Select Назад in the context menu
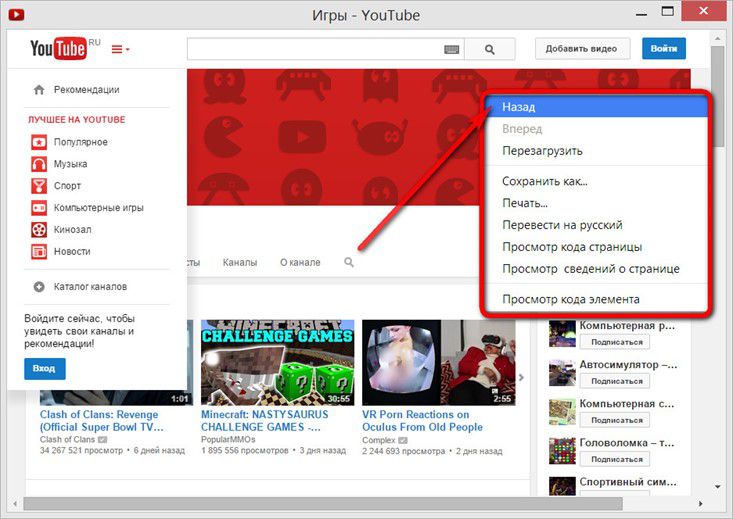The height and width of the screenshot is (519, 733). click(x=597, y=107)
